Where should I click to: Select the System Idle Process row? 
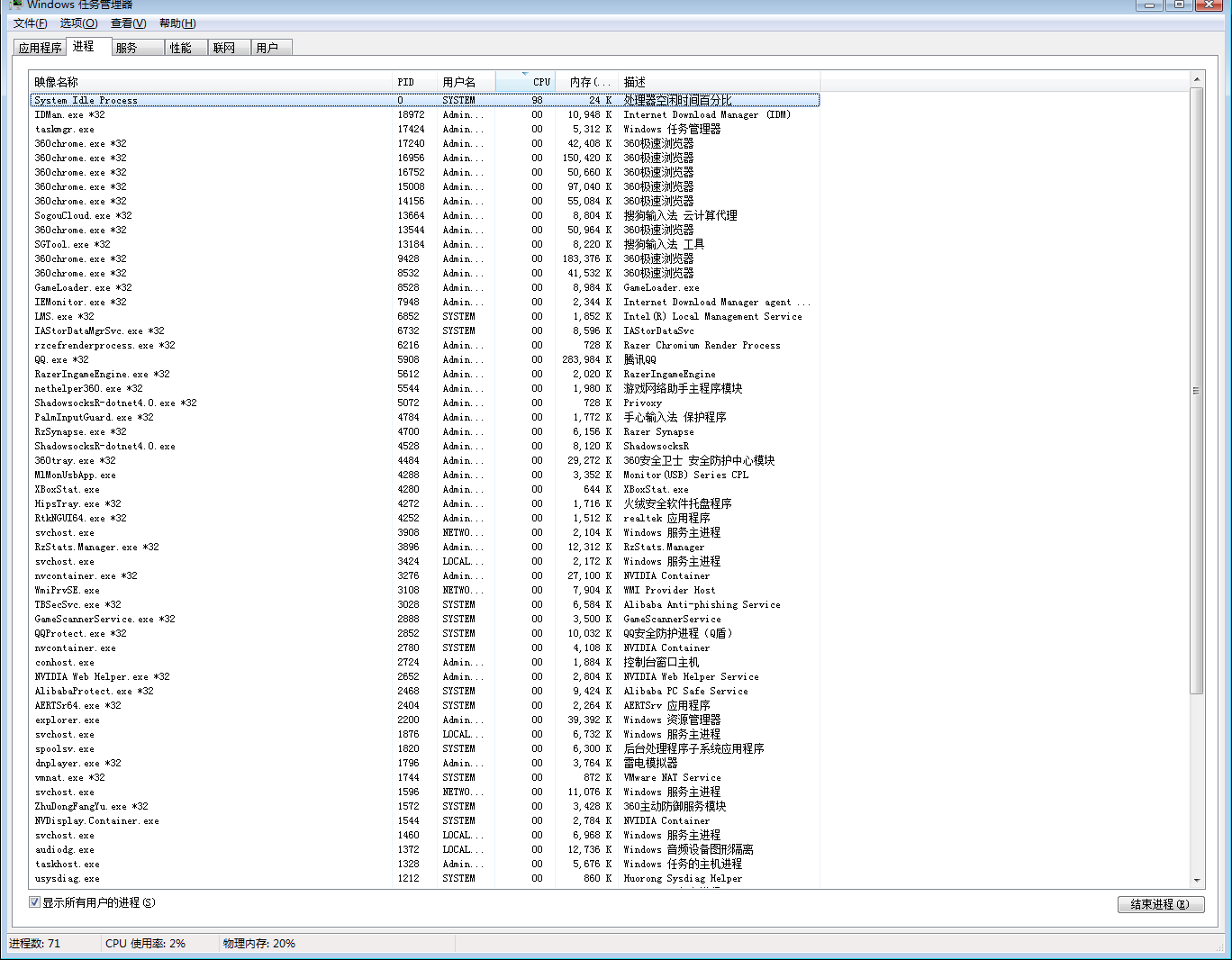point(425,100)
